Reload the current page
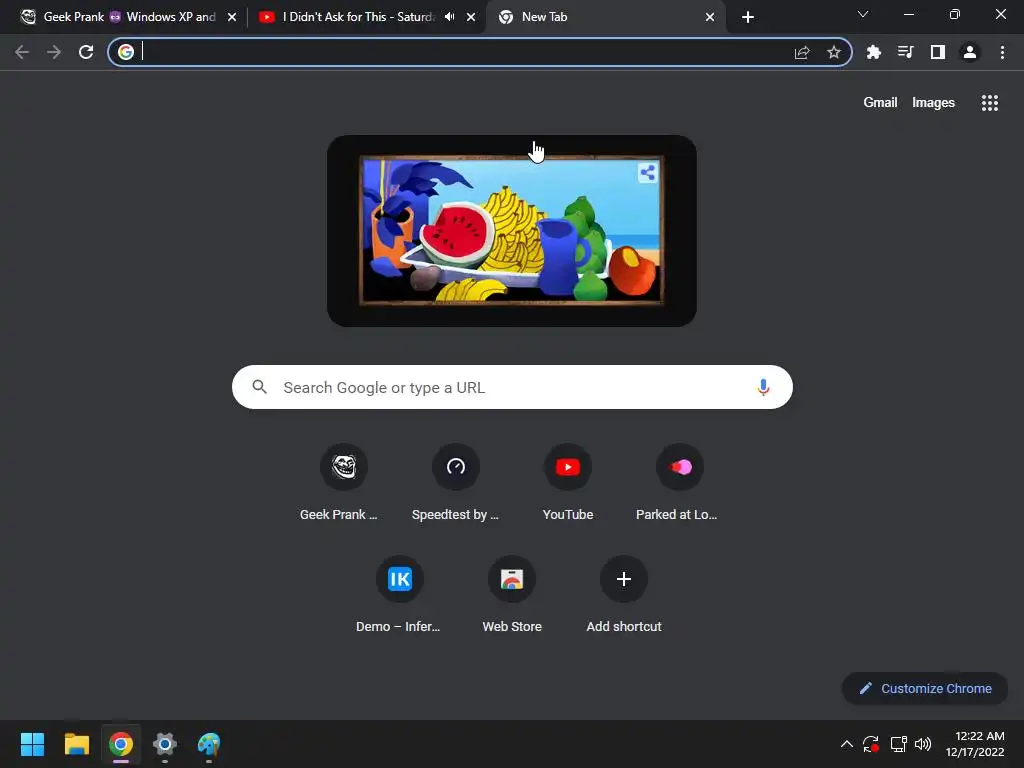This screenshot has width=1024, height=768. point(86,52)
